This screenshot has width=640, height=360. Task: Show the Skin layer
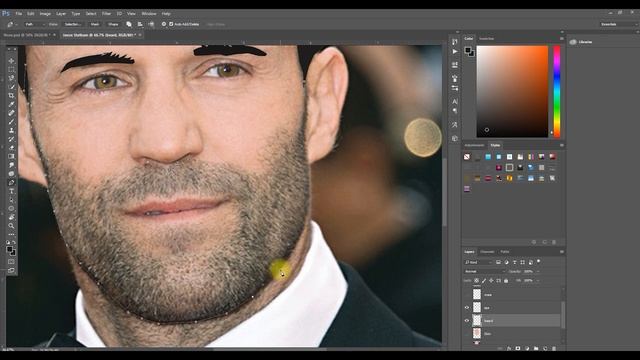click(467, 334)
